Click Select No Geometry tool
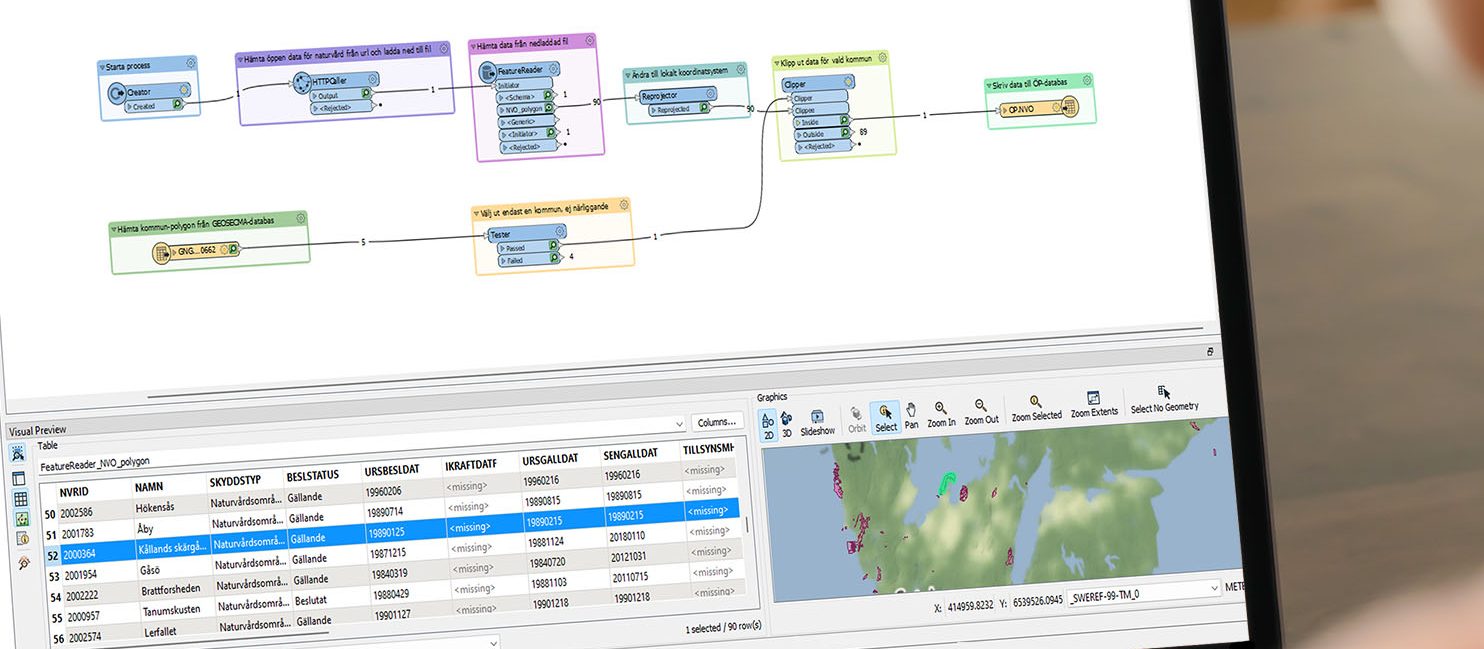The height and width of the screenshot is (649, 1484). click(x=1164, y=398)
